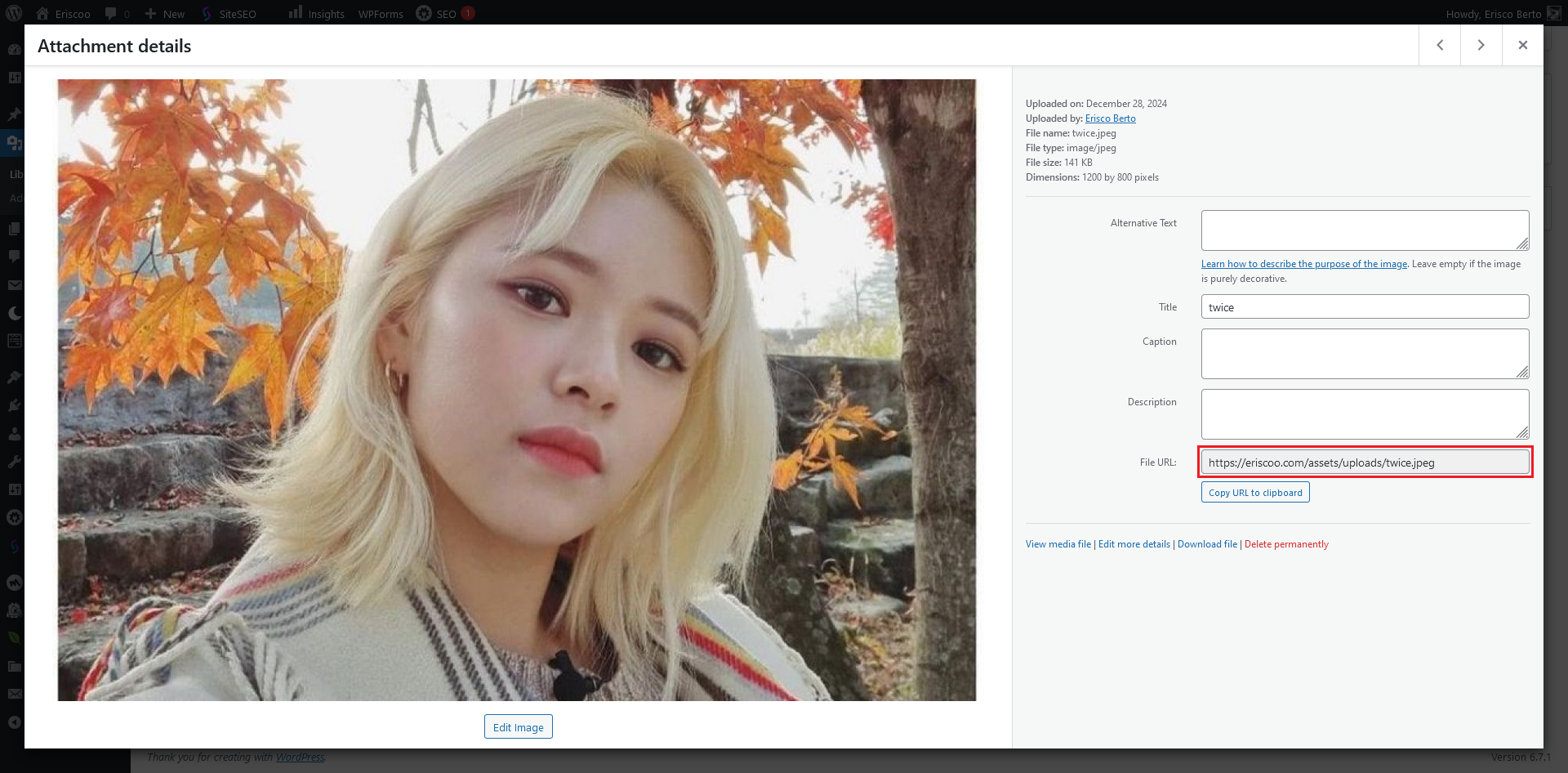Close the Attachment details dialog
The image size is (1568, 773).
pos(1522,45)
